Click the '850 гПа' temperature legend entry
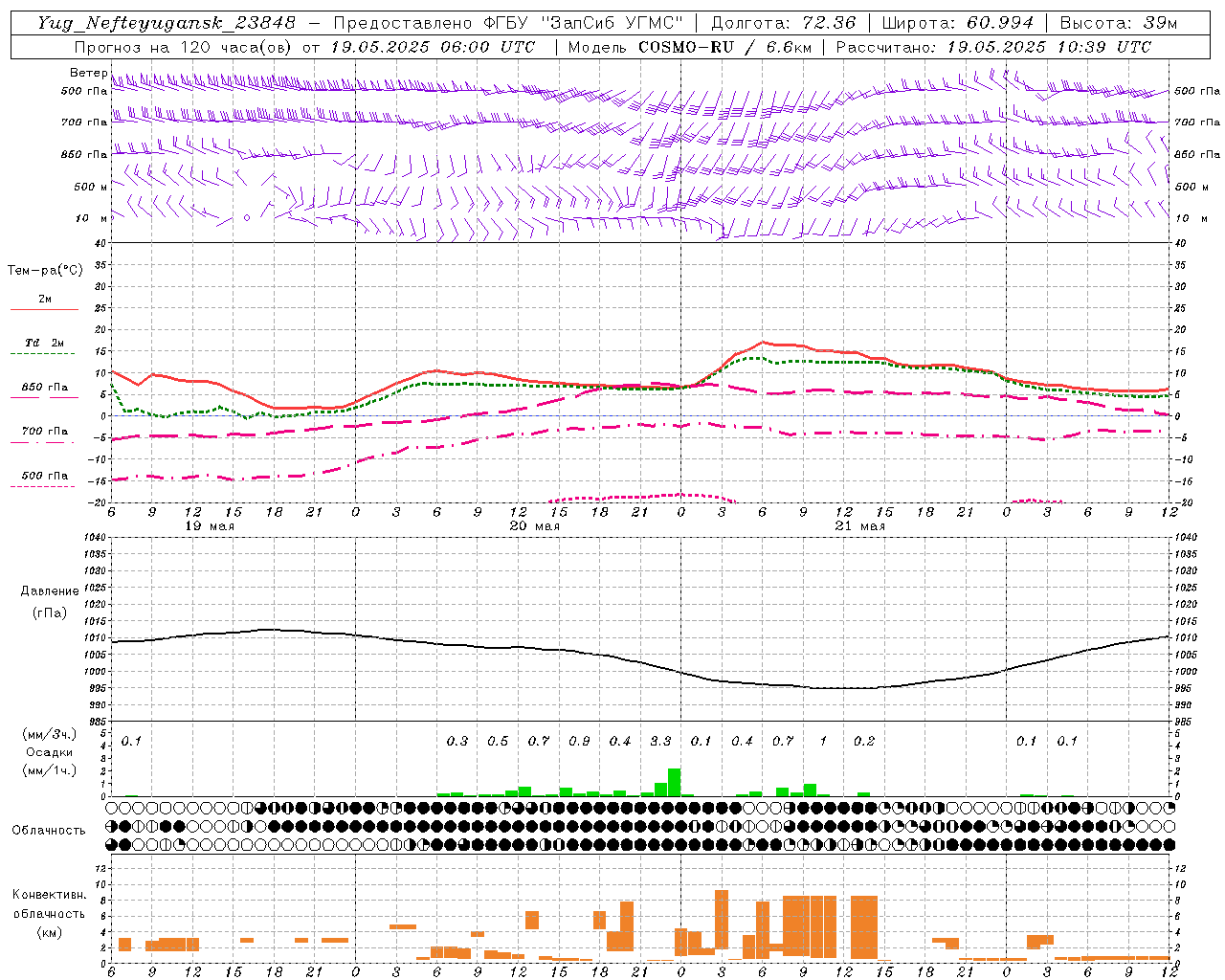The height and width of the screenshot is (980, 1225). [44, 392]
